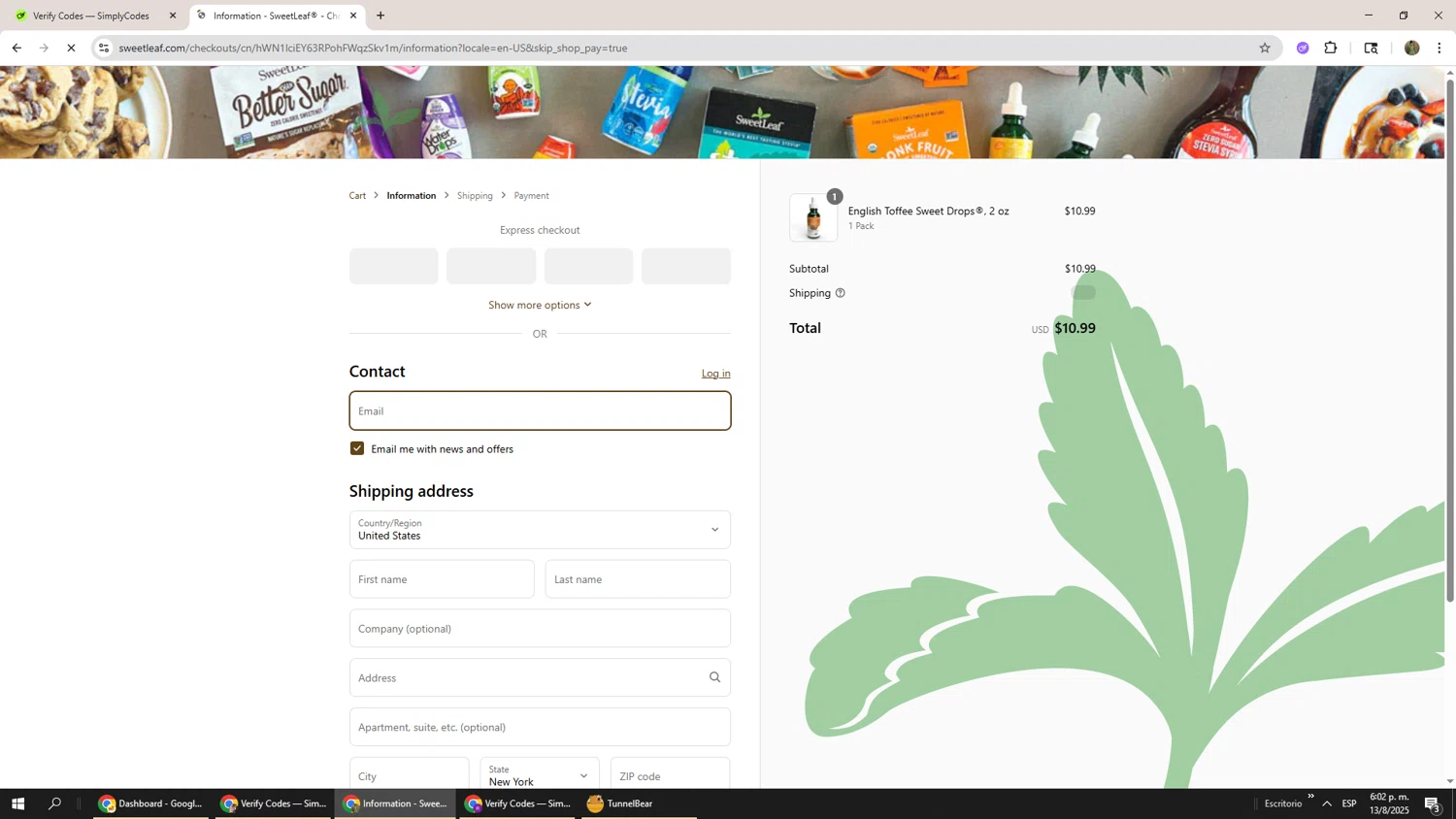
Task: Click the Last name field
Action: pos(638,579)
